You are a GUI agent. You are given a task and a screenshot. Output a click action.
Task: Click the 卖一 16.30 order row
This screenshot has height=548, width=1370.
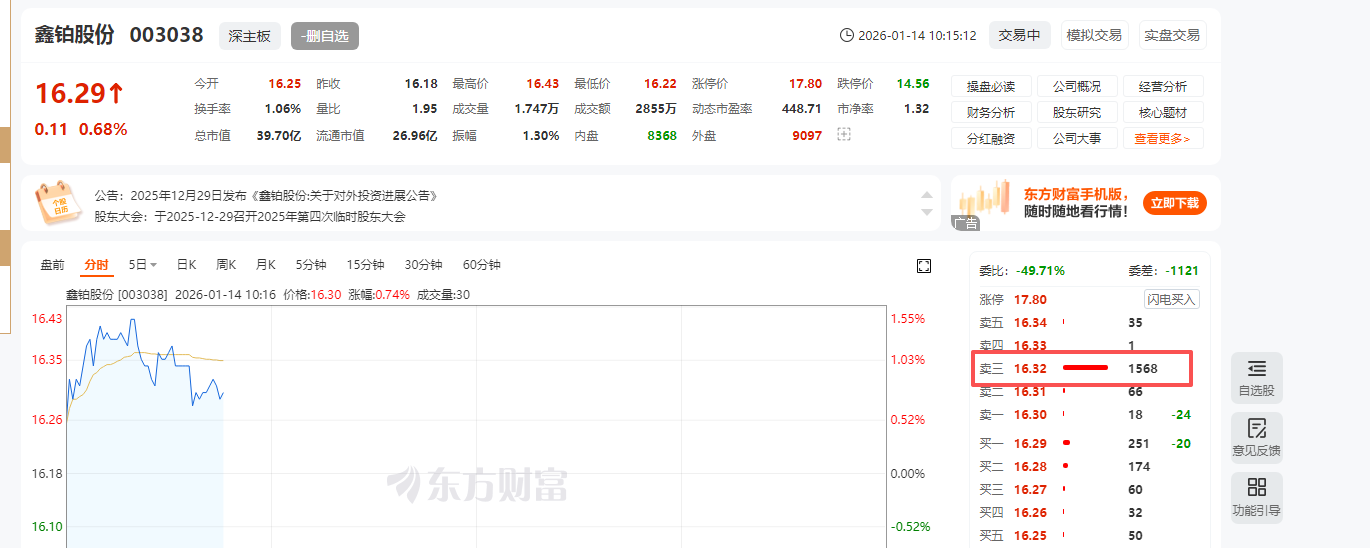pos(1089,414)
